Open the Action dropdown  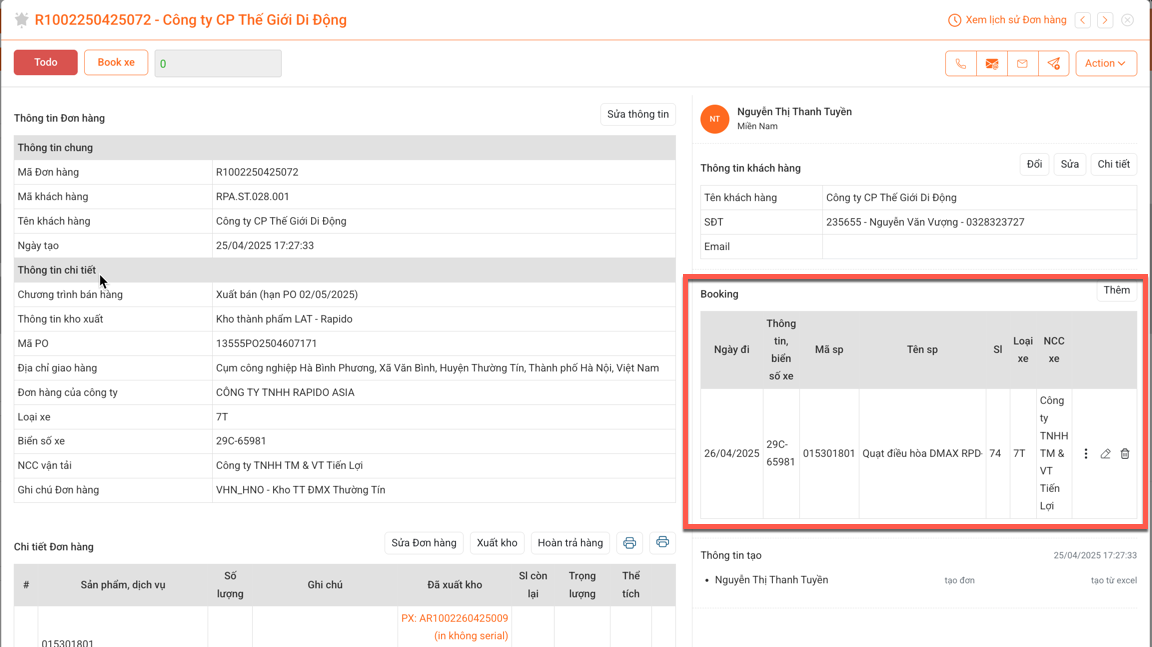[x=1106, y=63]
